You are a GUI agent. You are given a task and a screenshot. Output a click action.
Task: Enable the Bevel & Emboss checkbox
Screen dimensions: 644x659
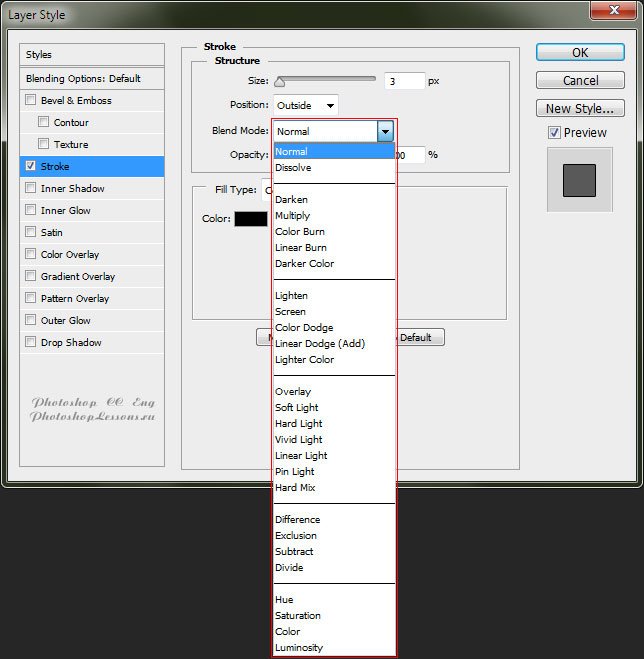pos(31,100)
